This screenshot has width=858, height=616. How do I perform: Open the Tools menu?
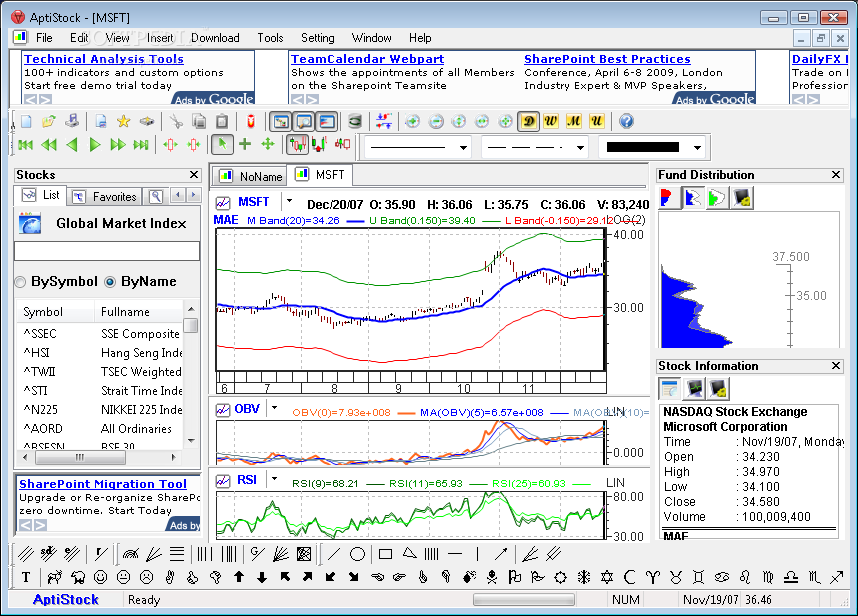tap(270, 38)
